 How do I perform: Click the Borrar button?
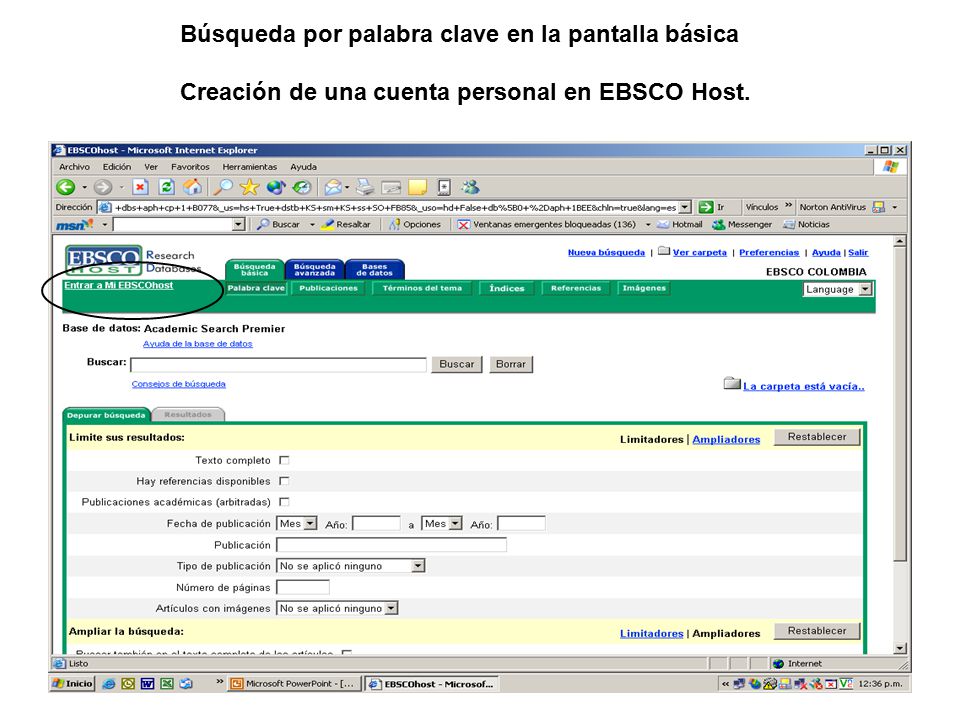pos(511,364)
